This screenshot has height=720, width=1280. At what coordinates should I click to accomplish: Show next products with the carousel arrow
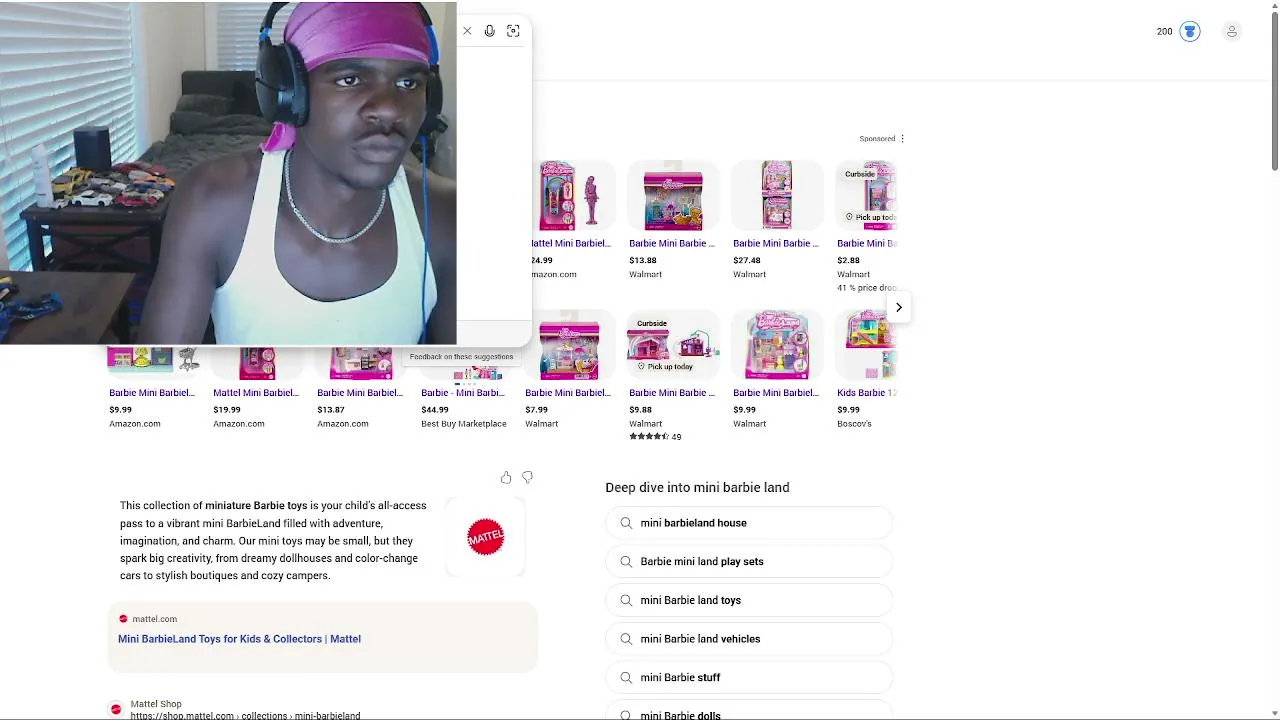click(x=899, y=308)
